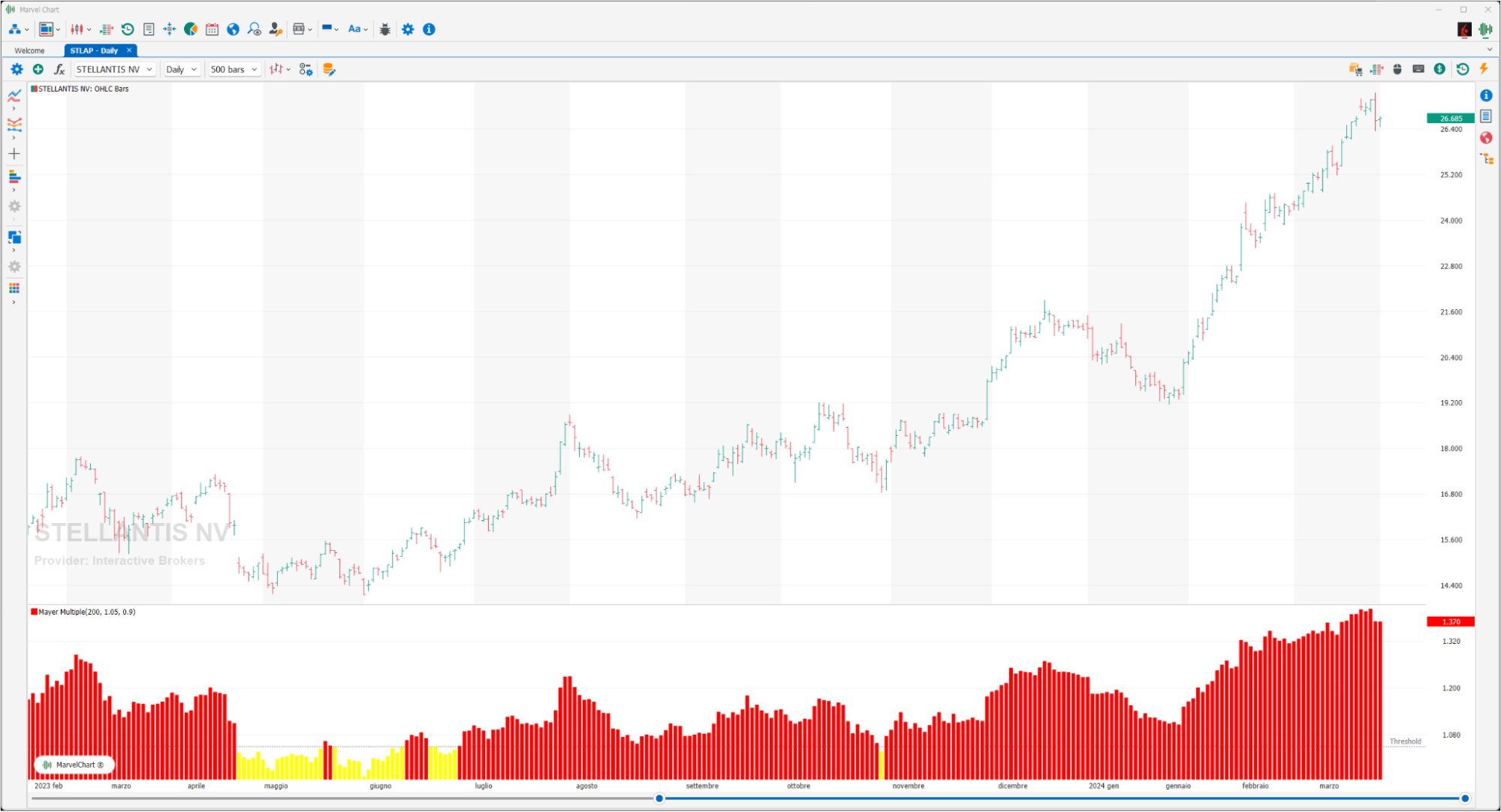This screenshot has width=1501, height=812.
Task: Open the orange tree structure icon
Action: (x=1487, y=159)
